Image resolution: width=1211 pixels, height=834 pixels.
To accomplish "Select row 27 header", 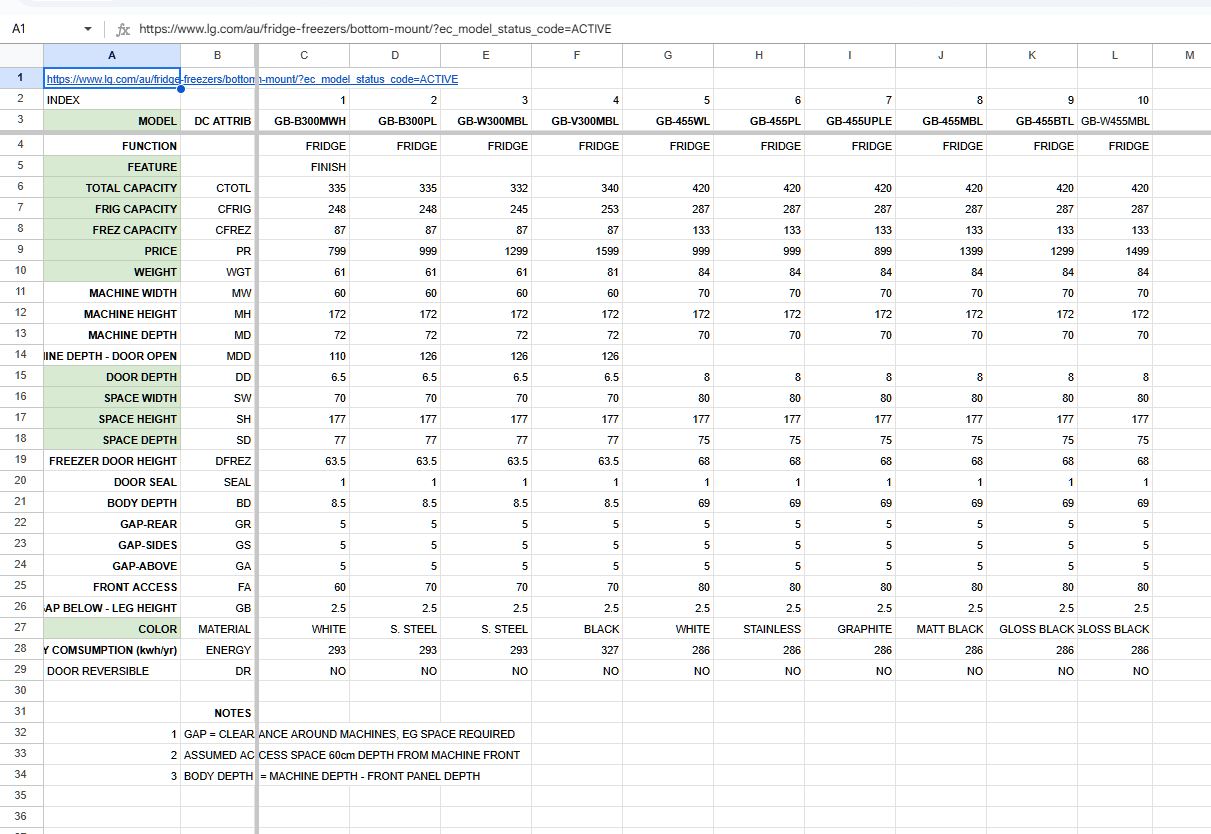I will [x=21, y=629].
